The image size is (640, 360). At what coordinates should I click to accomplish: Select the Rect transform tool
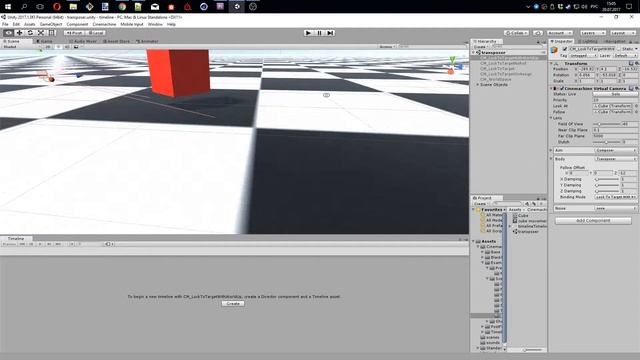pyautogui.click(x=51, y=33)
